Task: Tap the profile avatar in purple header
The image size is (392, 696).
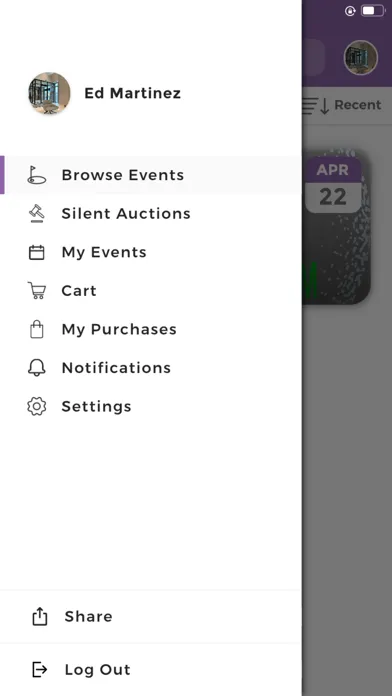Action: pos(360,58)
